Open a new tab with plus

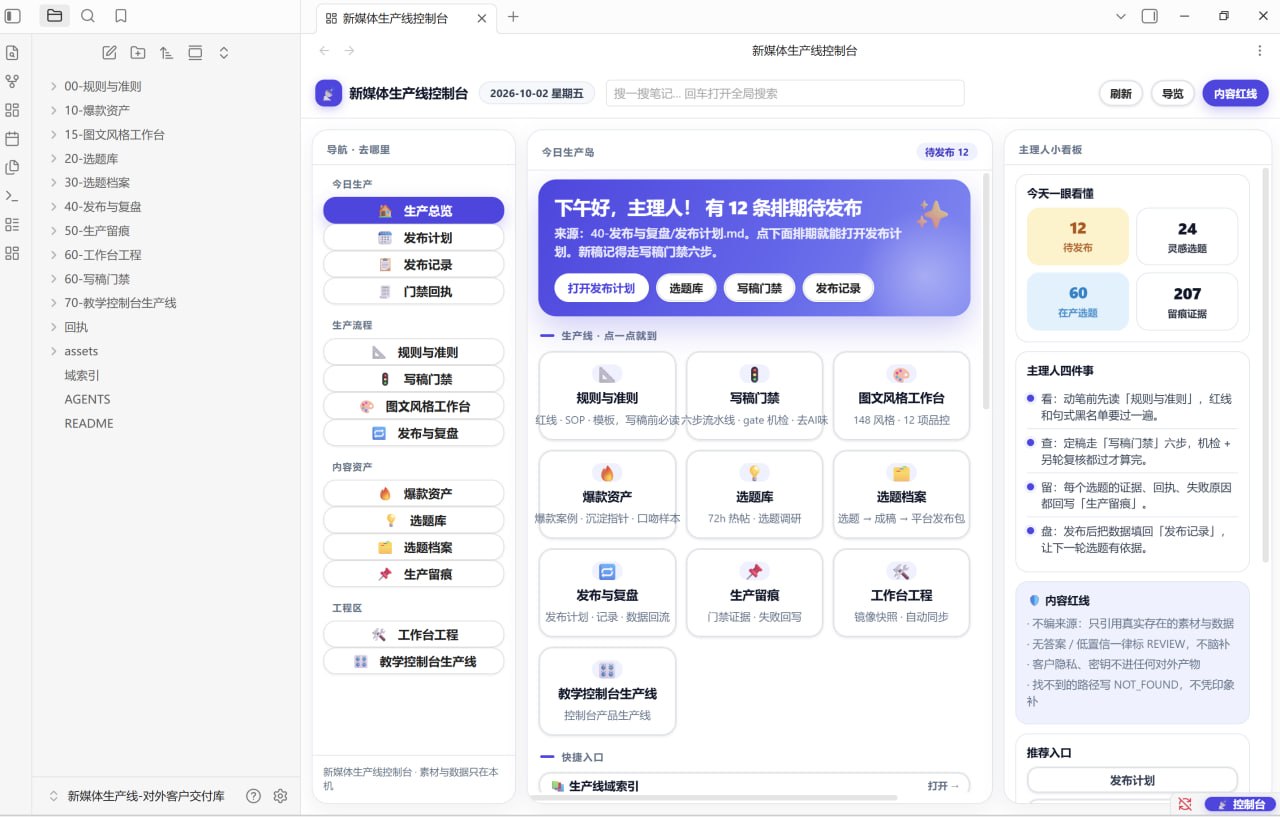(x=513, y=17)
